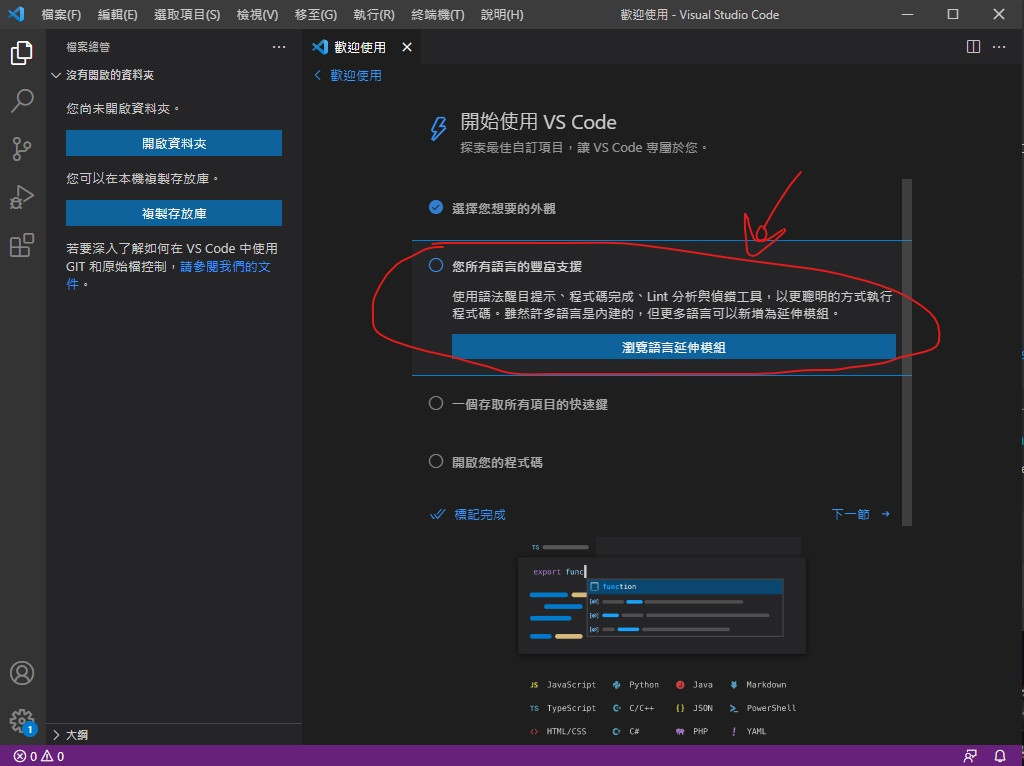Click the PHP language icon
1024x766 pixels.
pyautogui.click(x=680, y=732)
